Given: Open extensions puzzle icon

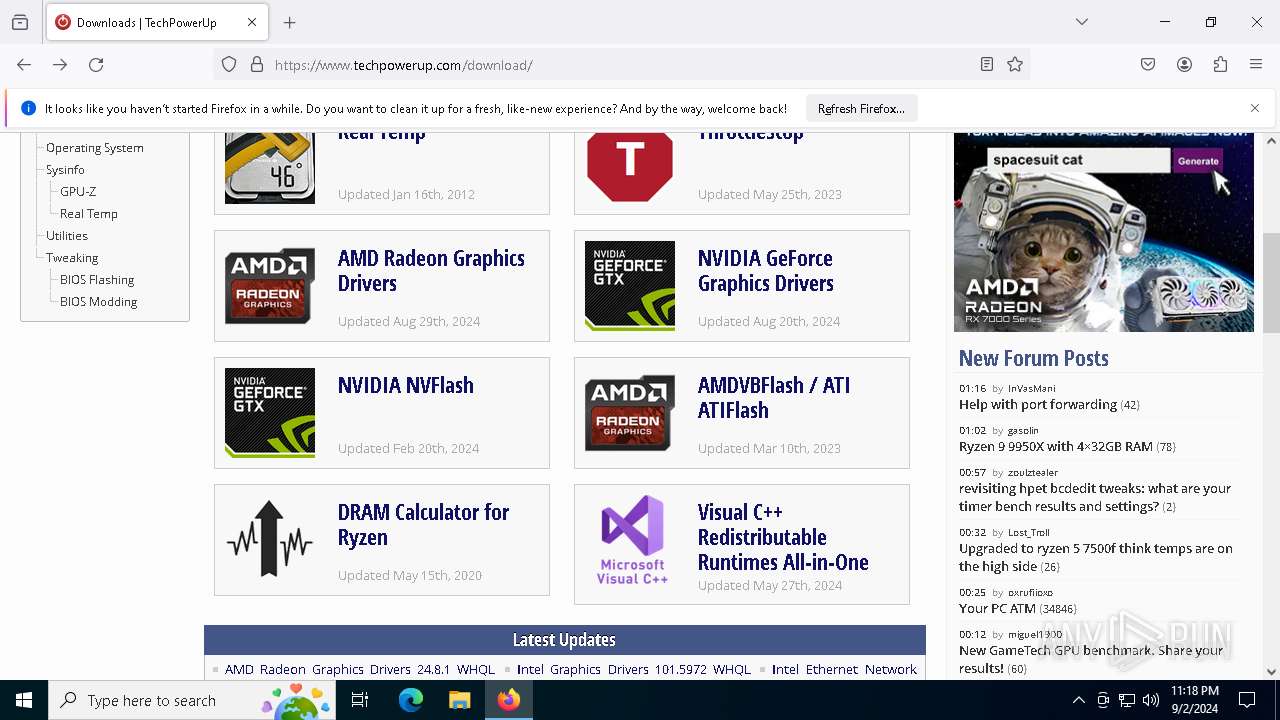Looking at the screenshot, I should point(1220,65).
